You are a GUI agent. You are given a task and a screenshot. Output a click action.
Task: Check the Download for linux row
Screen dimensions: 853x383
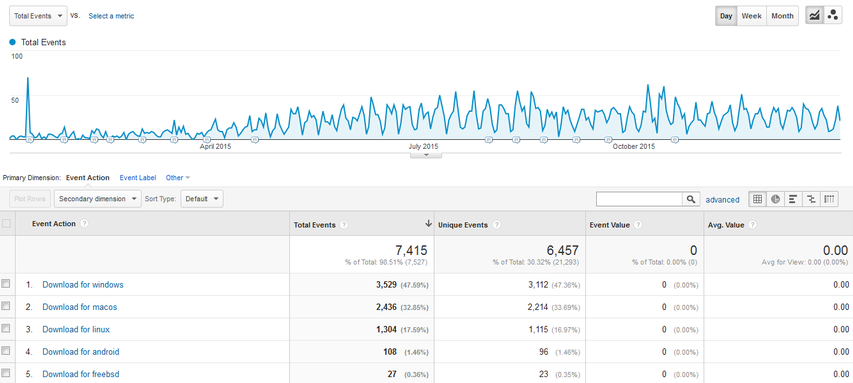[x=6, y=328]
